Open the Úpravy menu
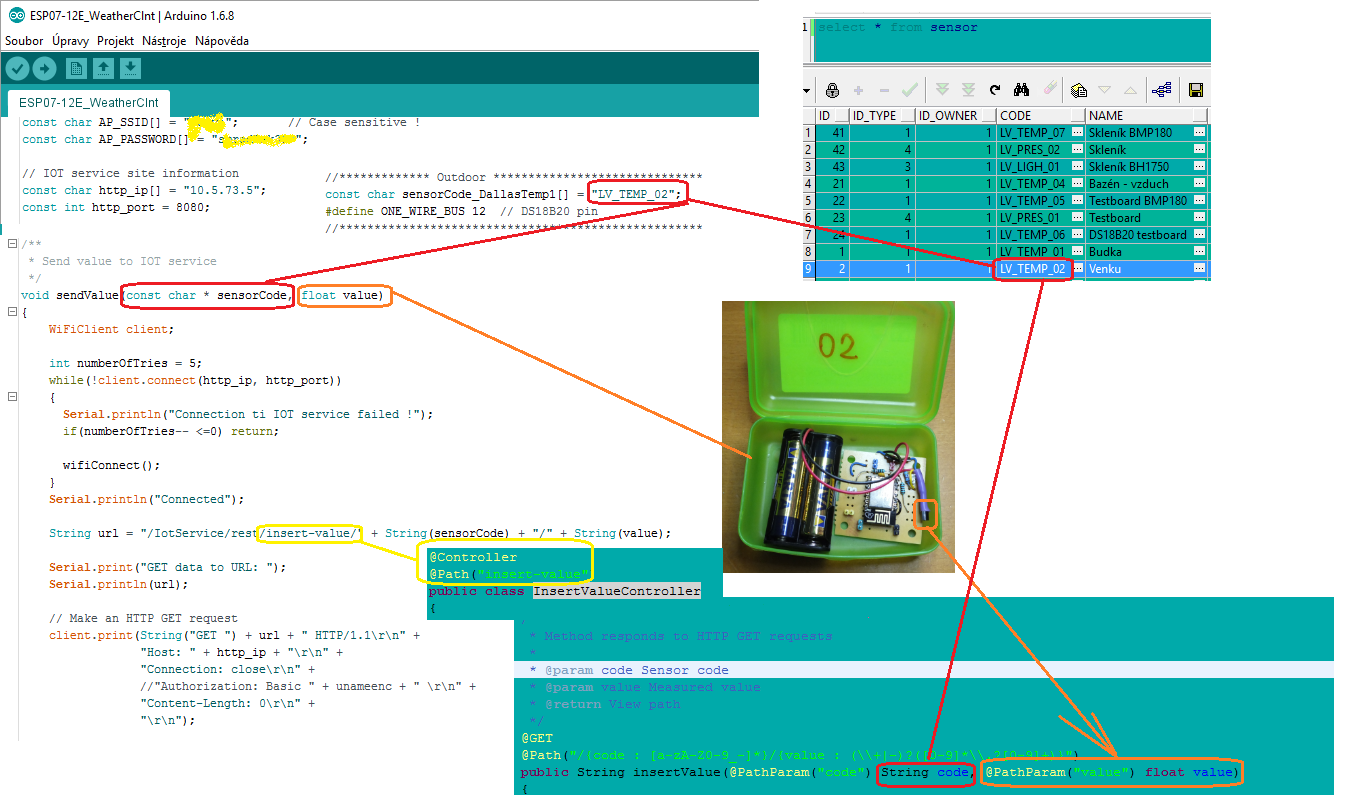The width and height of the screenshot is (1345, 812). (70, 41)
